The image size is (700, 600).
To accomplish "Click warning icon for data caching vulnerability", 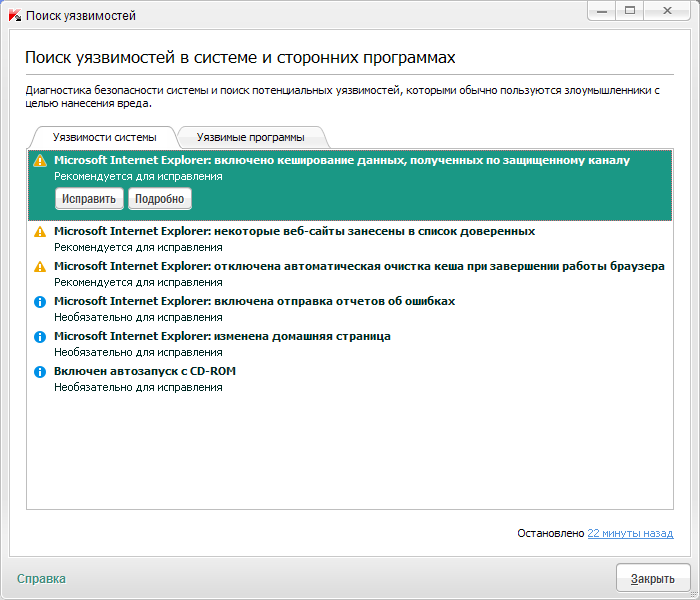I will click(x=40, y=161).
